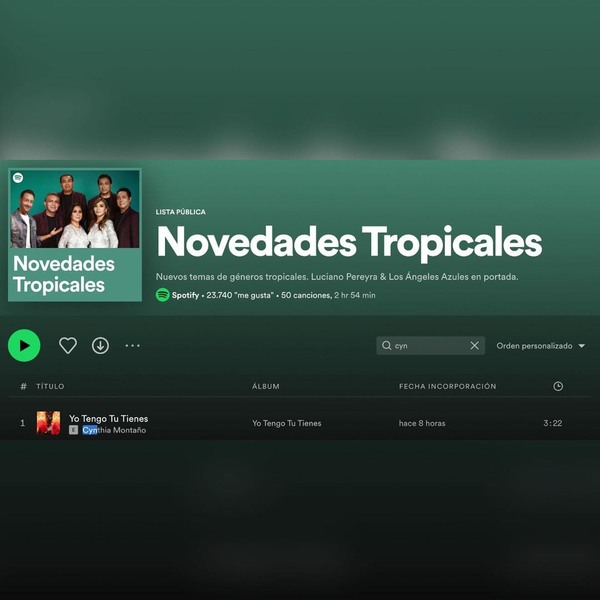The width and height of the screenshot is (600, 600).
Task: Open the three-dots more options menu
Action: tap(132, 346)
